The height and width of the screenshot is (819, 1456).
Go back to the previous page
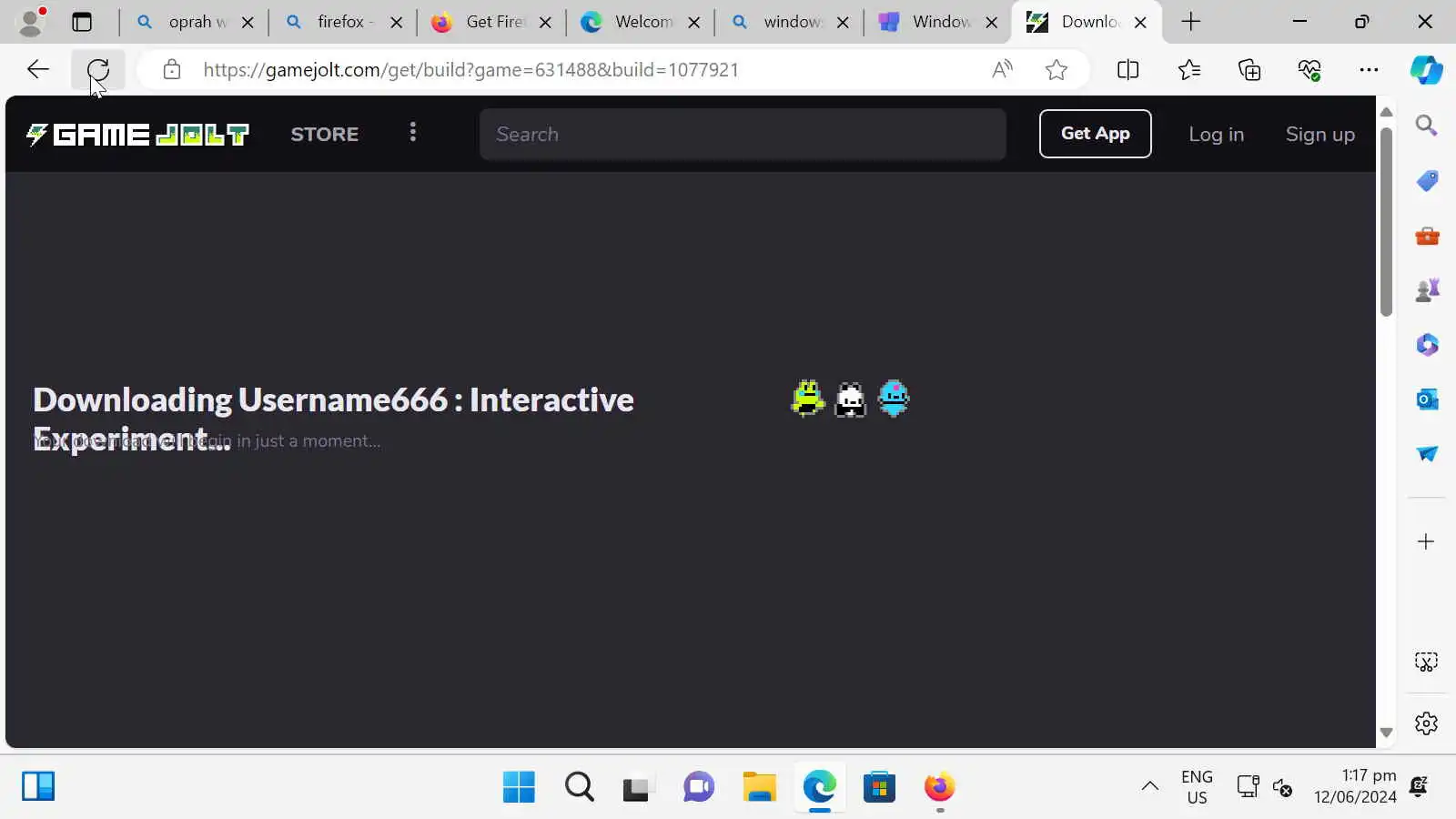click(38, 69)
